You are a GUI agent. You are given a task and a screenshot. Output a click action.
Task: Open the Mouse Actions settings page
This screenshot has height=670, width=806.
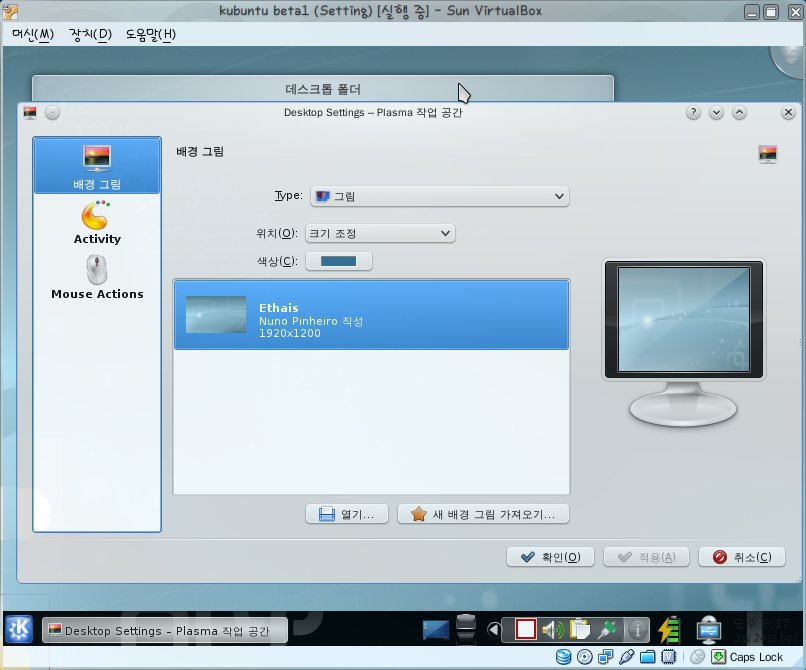97,278
